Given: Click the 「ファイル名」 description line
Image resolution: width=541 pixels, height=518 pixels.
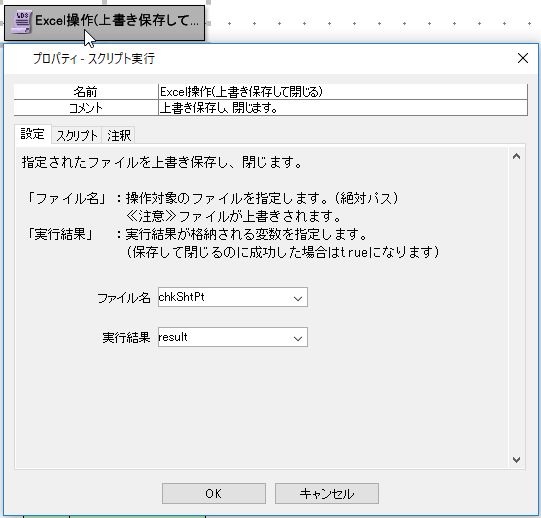Looking at the screenshot, I should [212, 198].
